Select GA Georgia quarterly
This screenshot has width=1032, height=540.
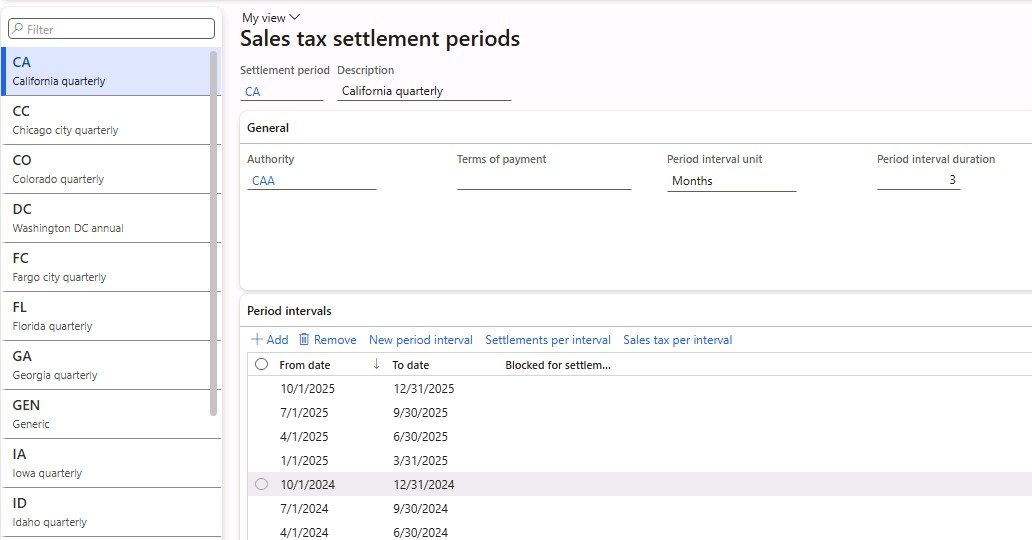pyautogui.click(x=107, y=365)
